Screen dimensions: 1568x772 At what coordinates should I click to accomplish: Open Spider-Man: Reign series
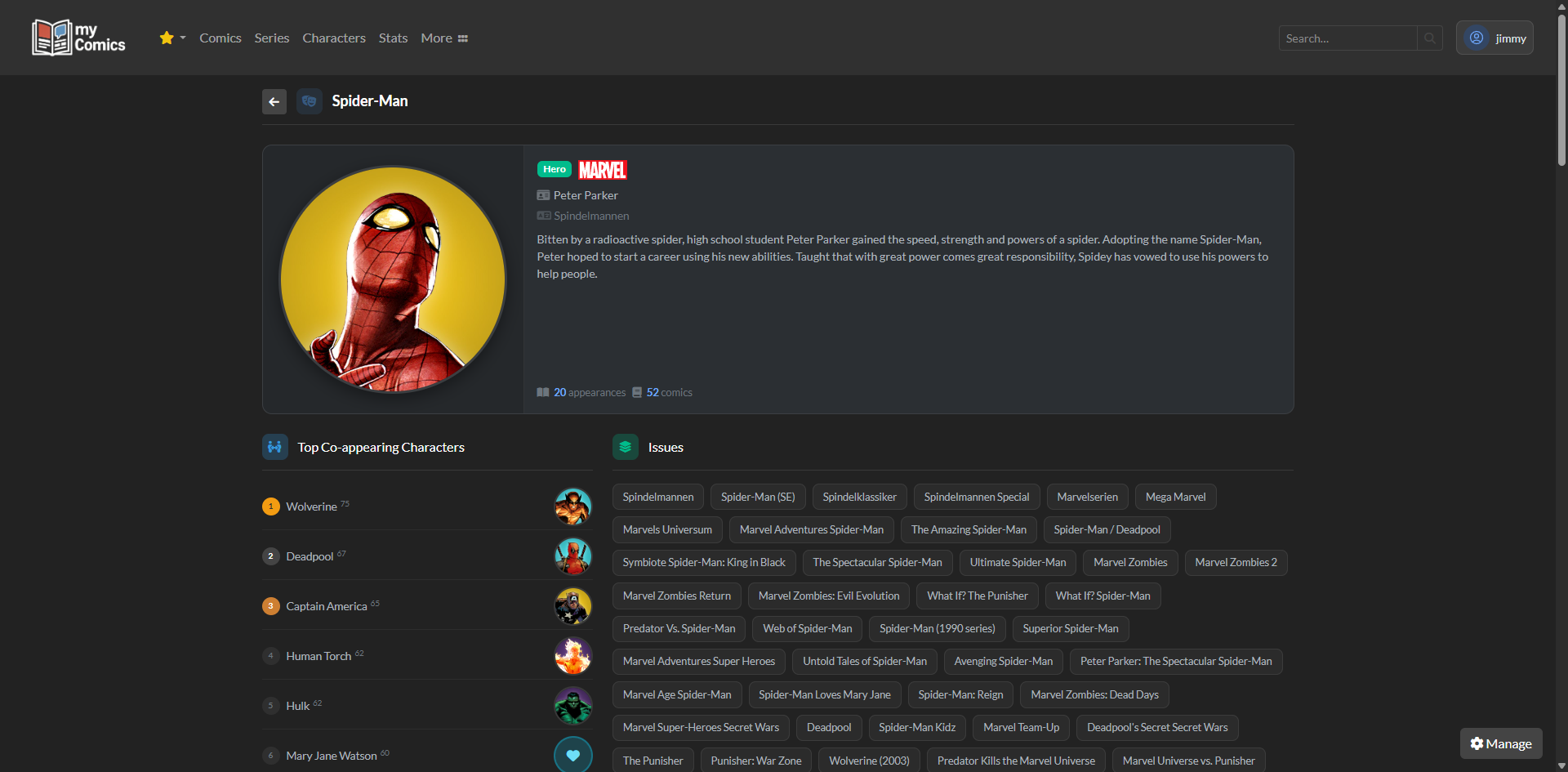click(961, 694)
